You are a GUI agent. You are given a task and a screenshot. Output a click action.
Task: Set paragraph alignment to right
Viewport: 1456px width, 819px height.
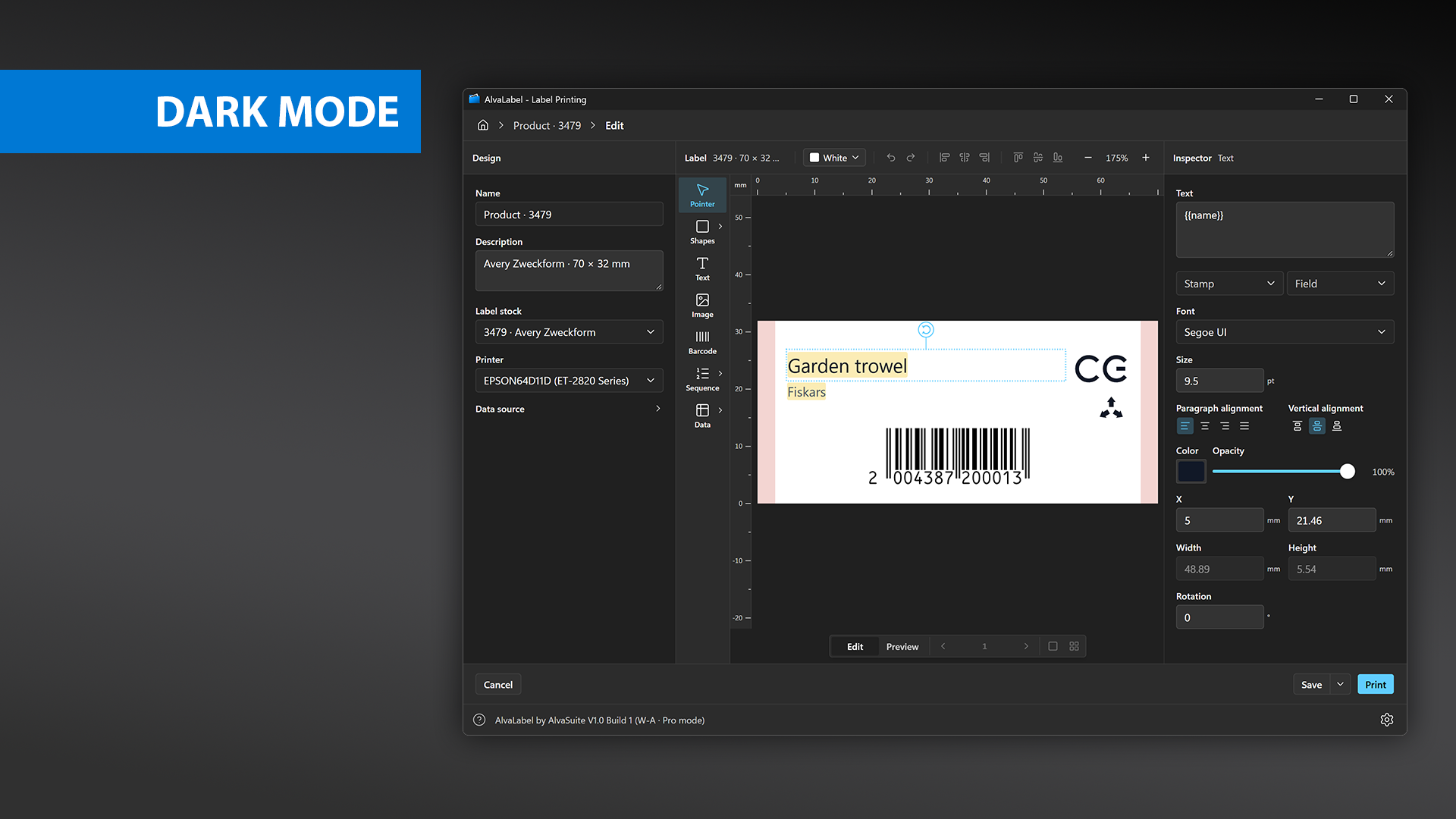(1225, 426)
